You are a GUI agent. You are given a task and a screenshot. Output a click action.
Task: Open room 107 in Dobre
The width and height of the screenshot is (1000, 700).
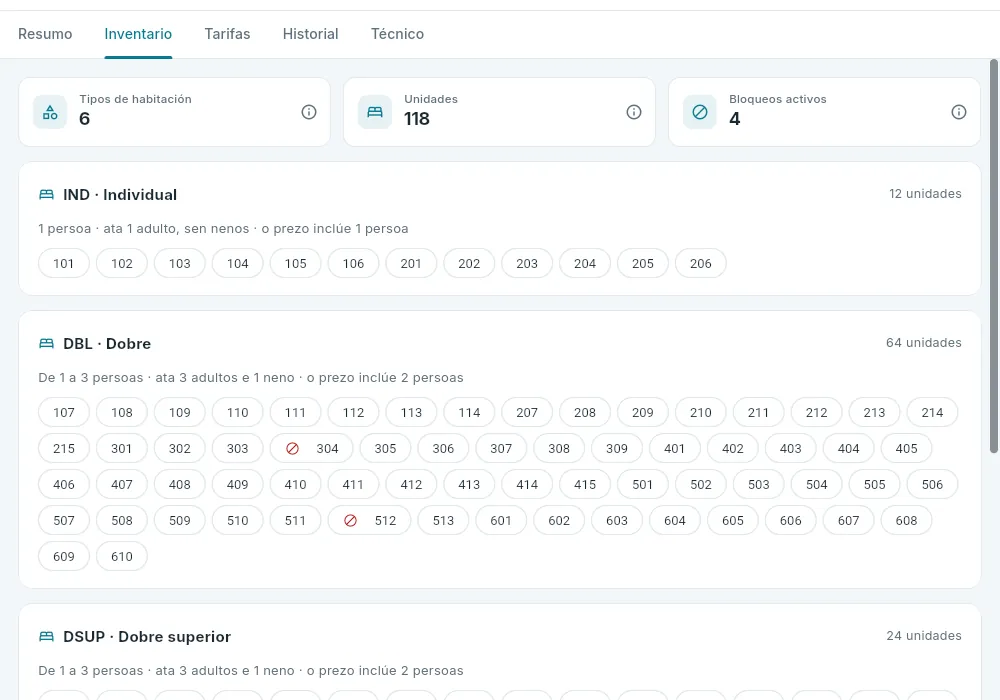pyautogui.click(x=64, y=412)
